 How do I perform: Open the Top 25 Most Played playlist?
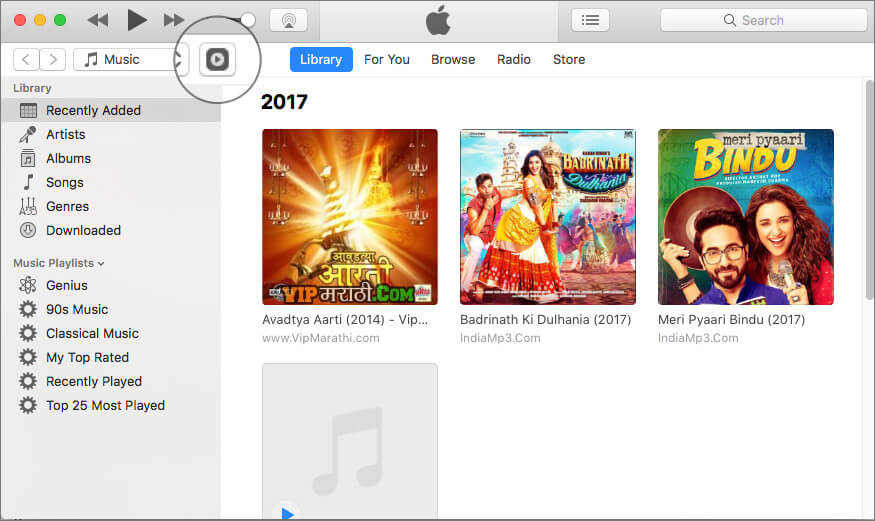point(111,406)
